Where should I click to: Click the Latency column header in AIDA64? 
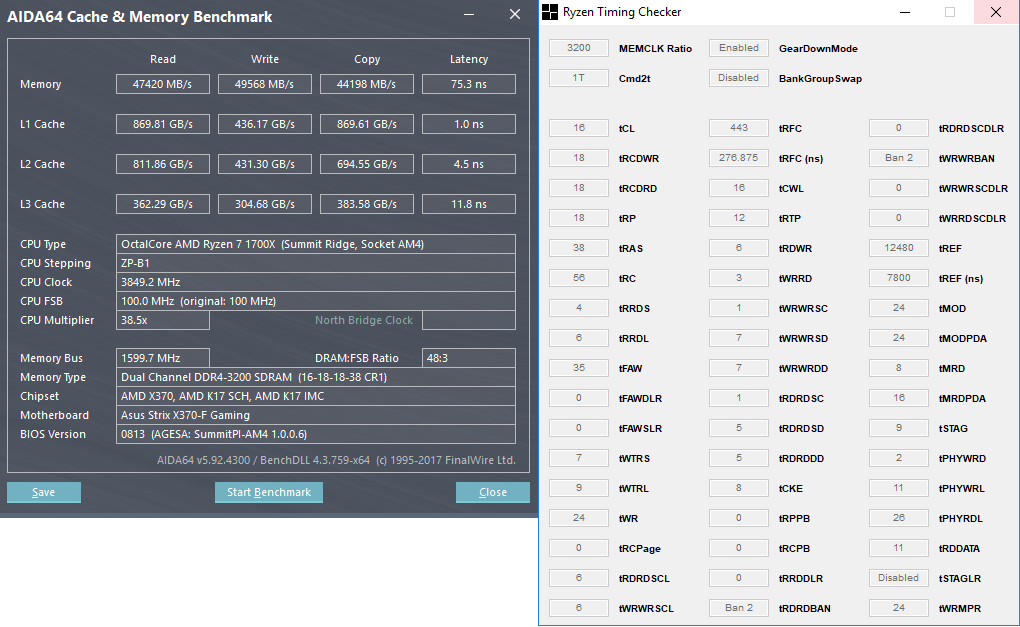(x=469, y=59)
